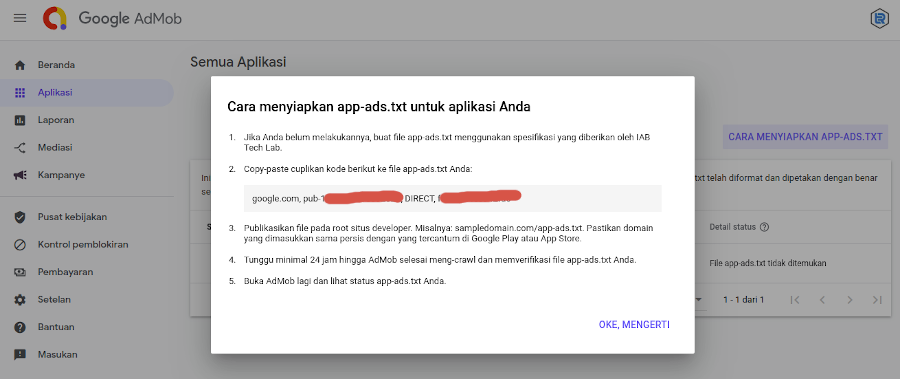Click the Laporan chart icon
900x379 pixels.
pos(20,120)
